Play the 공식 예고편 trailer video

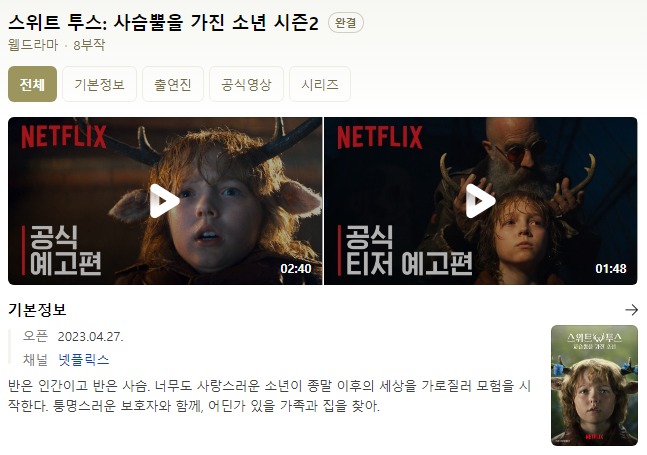(x=165, y=201)
